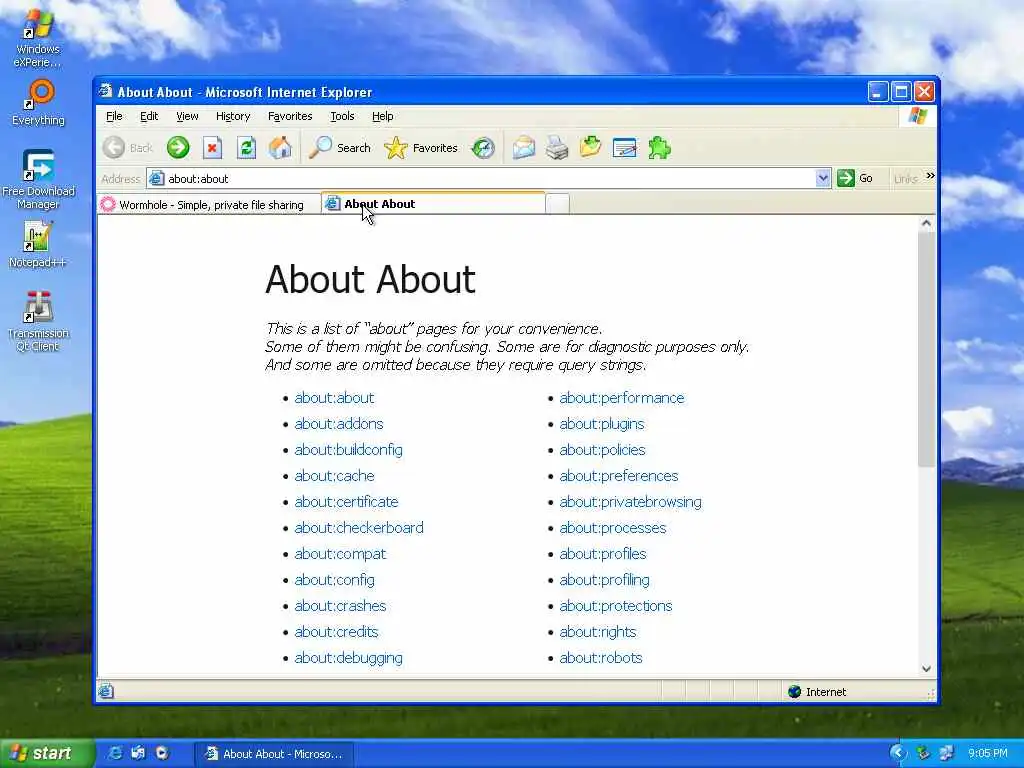Viewport: 1024px width, 768px height.
Task: Click the page scrollbar down arrow
Action: [x=926, y=669]
